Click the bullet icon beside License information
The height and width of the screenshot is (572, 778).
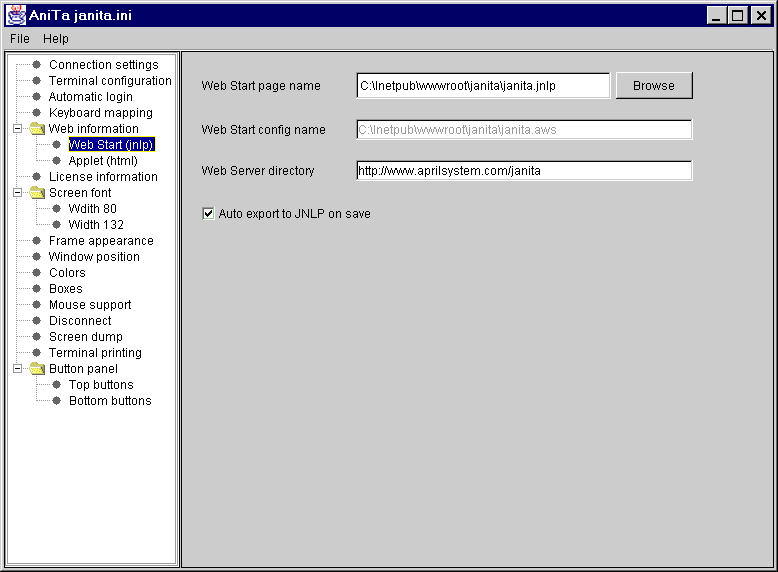(36, 177)
